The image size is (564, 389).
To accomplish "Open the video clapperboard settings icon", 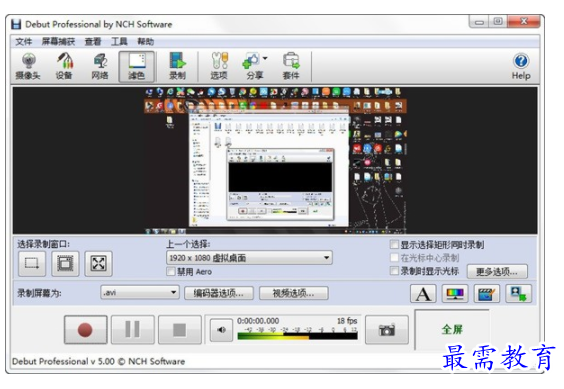I will click(x=486, y=294).
